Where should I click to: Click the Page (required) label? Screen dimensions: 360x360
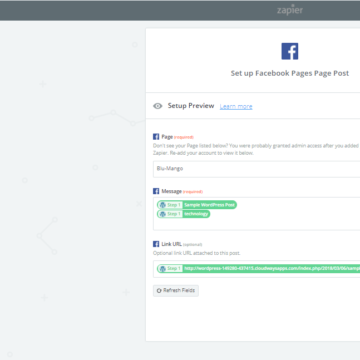177,137
